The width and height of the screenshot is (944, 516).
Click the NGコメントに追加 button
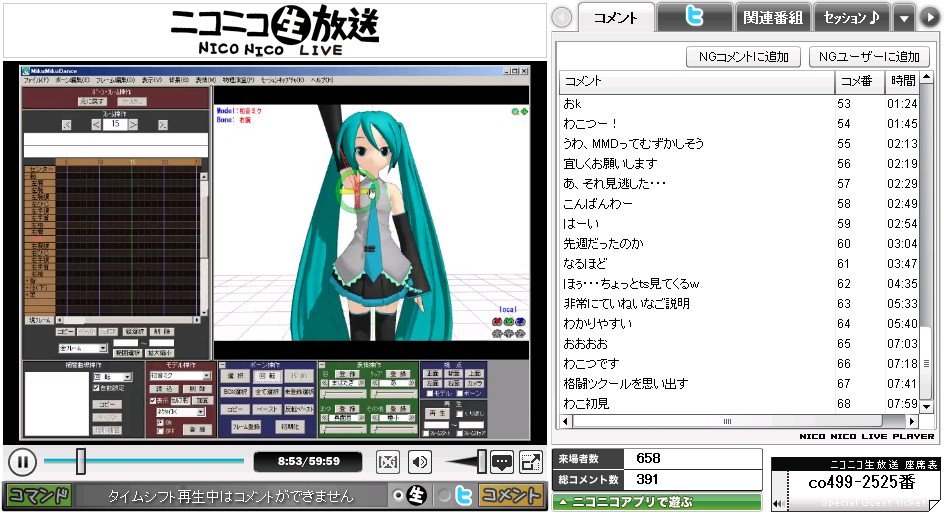tap(744, 57)
